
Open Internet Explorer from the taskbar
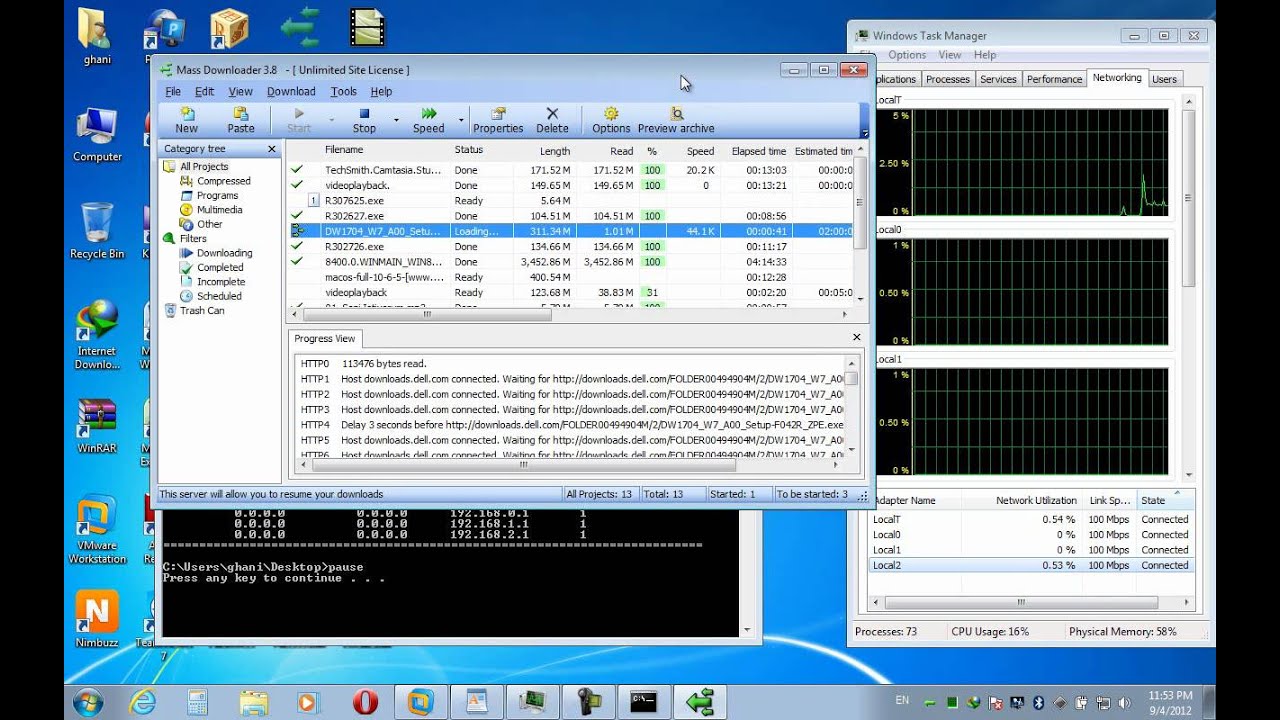(143, 702)
